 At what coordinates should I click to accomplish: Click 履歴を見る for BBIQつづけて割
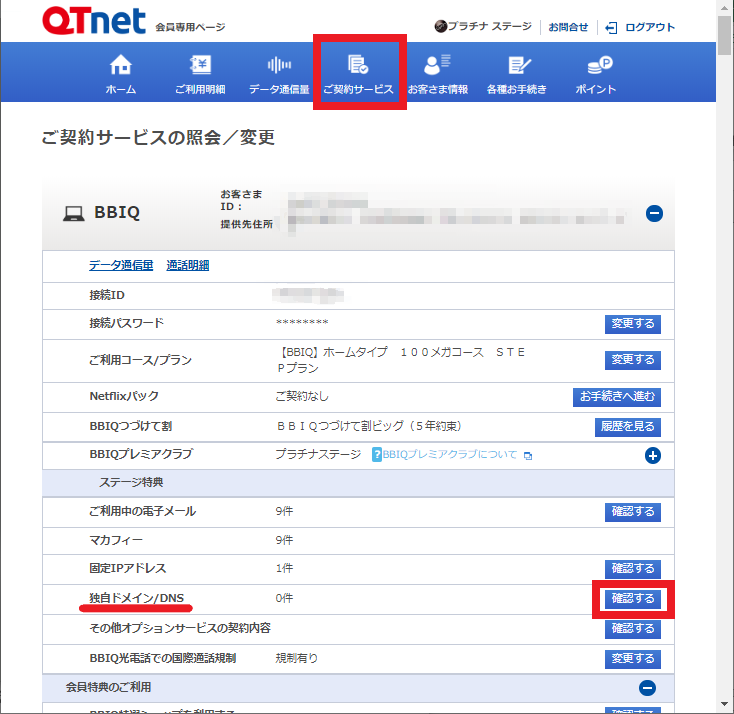(627, 427)
